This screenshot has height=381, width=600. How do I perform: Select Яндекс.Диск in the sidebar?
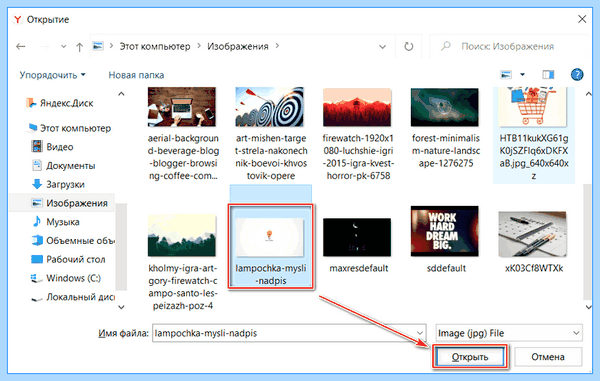(60, 103)
